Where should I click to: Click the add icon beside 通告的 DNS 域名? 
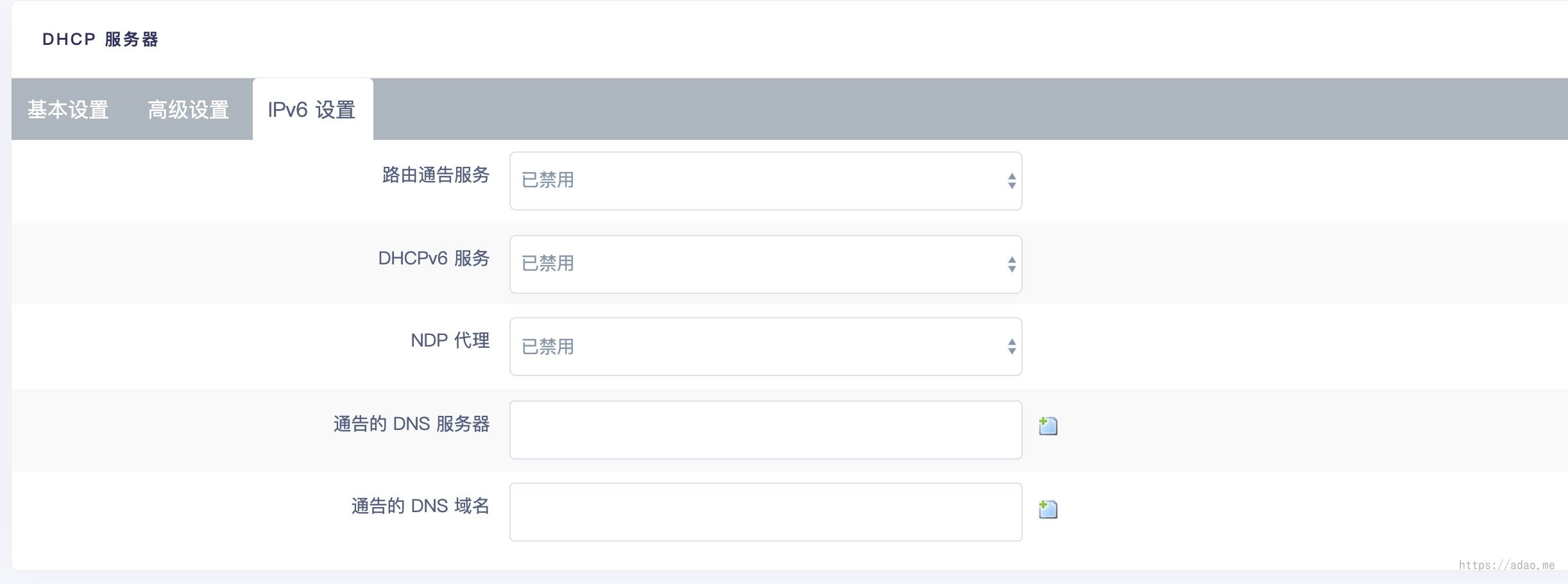(1048, 509)
